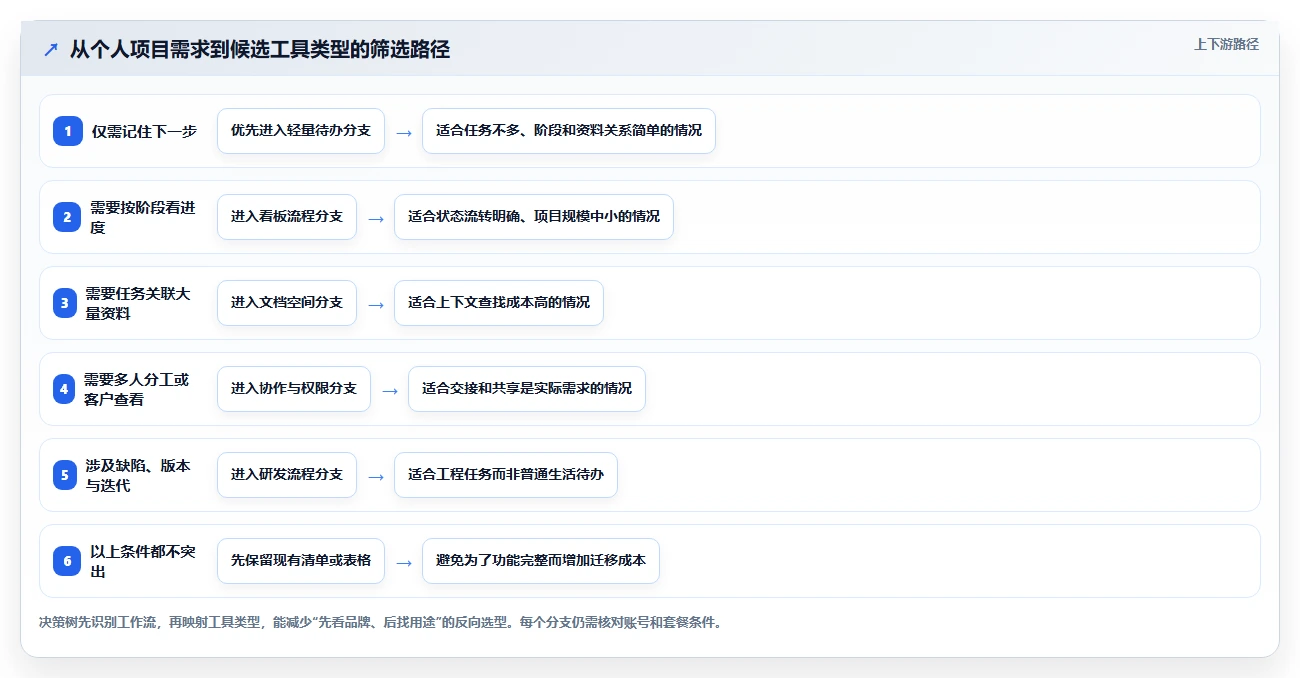
Task: Click the 进入看板流程分支 chip
Action: pos(287,217)
